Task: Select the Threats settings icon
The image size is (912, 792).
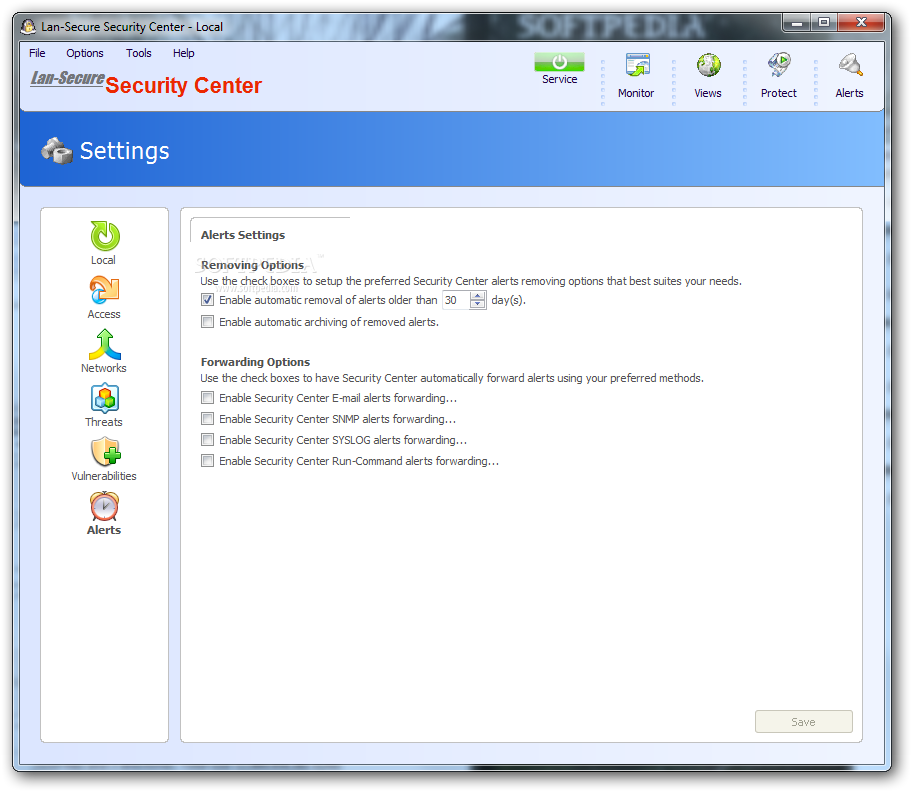Action: tap(105, 398)
